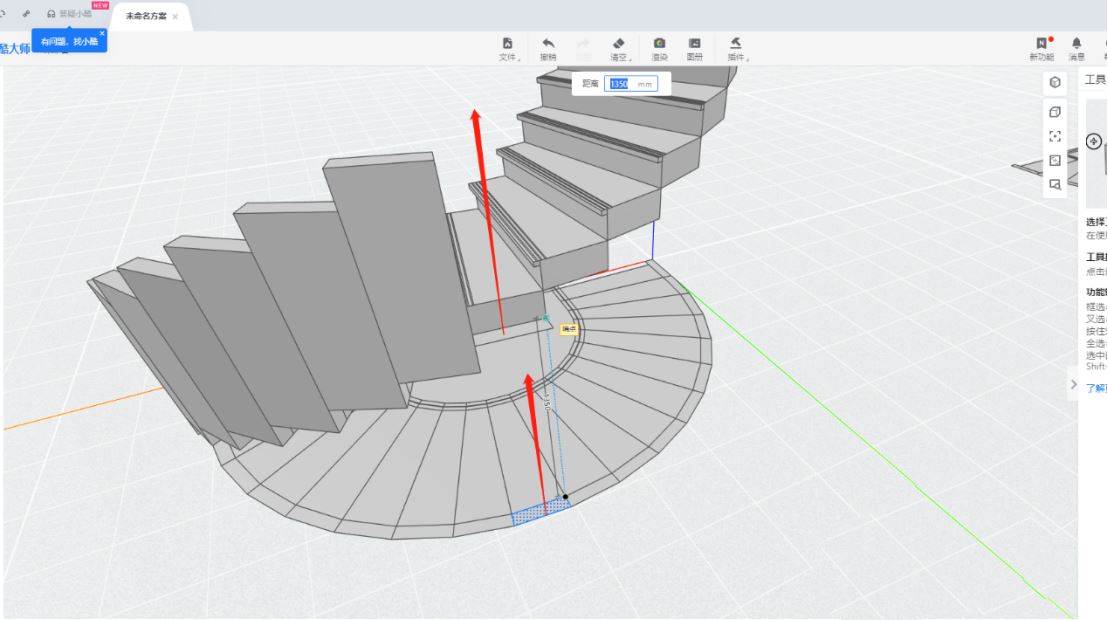1108x620 pixels.
Task: Open the 插件 plugin menu
Action: point(736,49)
